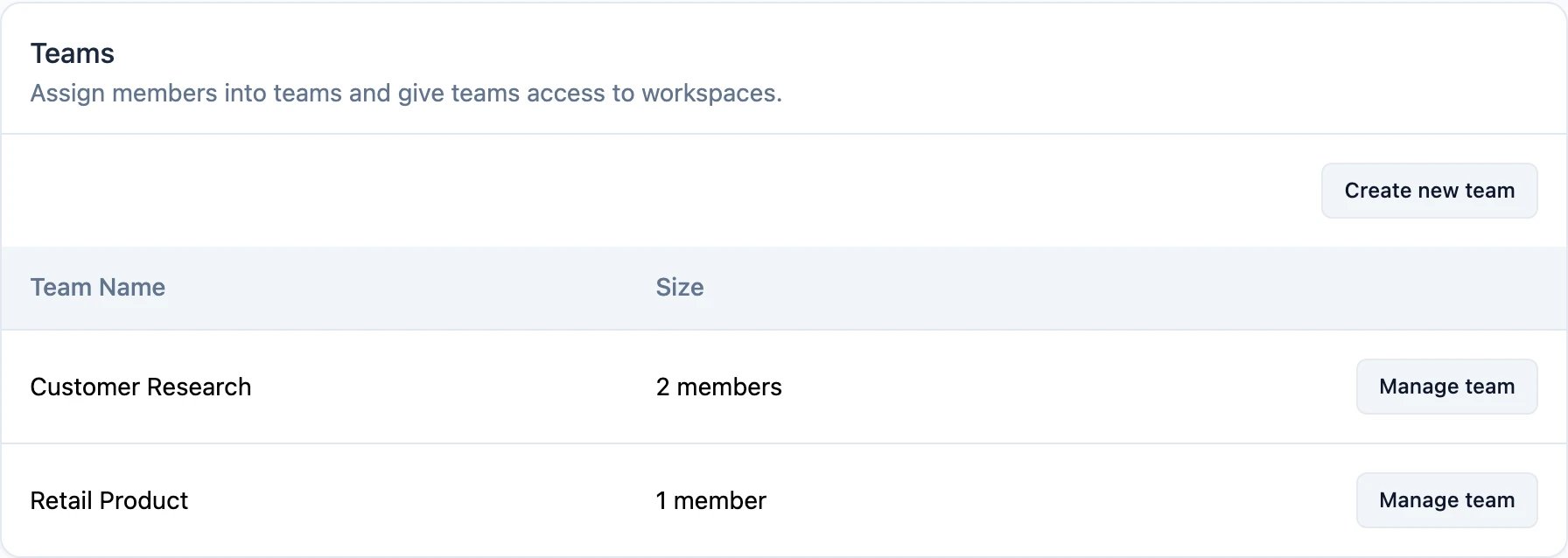Click the Size column header
Screen dimensions: 1568x558
coord(680,287)
